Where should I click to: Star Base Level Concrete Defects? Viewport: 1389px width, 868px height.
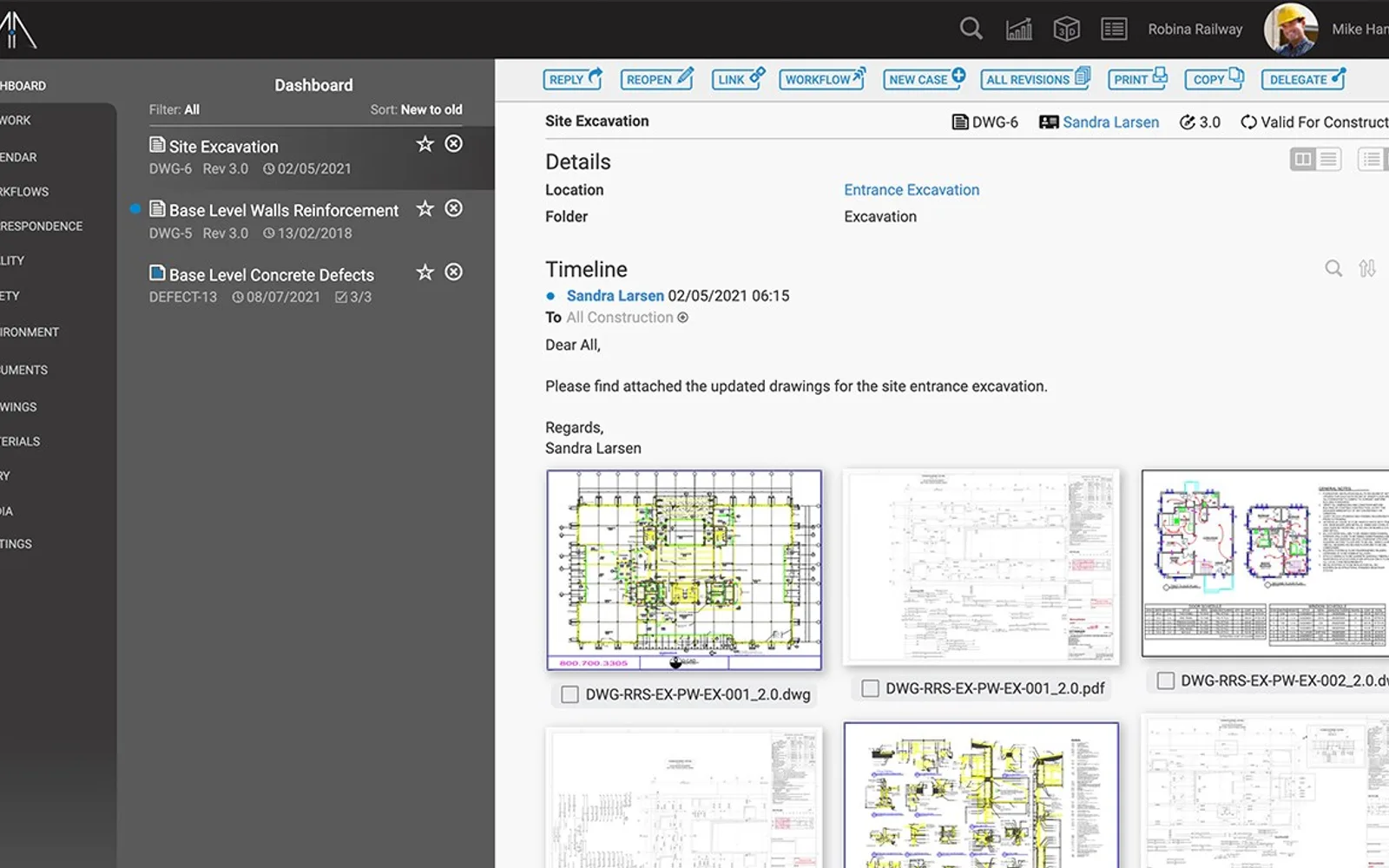tap(425, 273)
